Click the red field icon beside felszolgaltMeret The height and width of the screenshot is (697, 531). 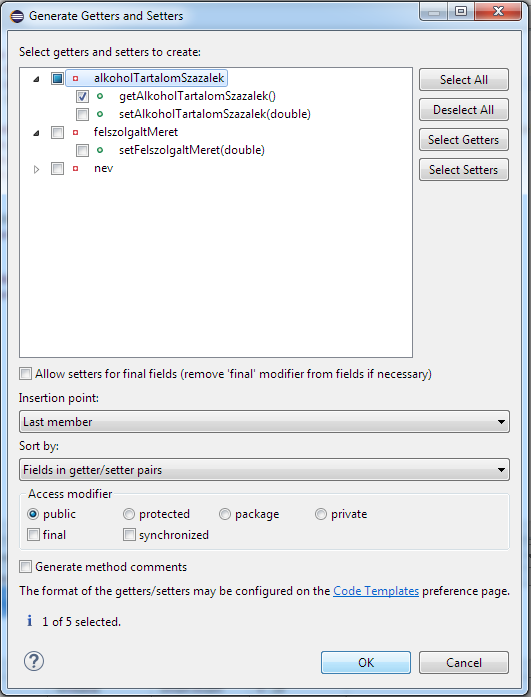coord(76,132)
